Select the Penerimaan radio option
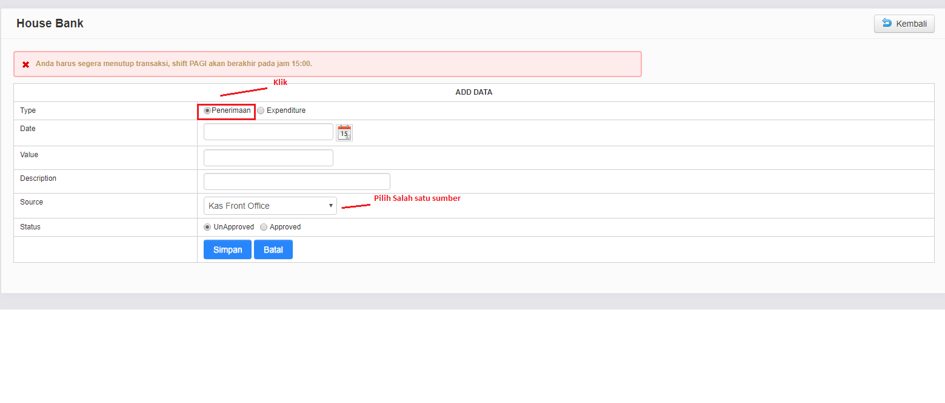The image size is (945, 403). (x=208, y=111)
